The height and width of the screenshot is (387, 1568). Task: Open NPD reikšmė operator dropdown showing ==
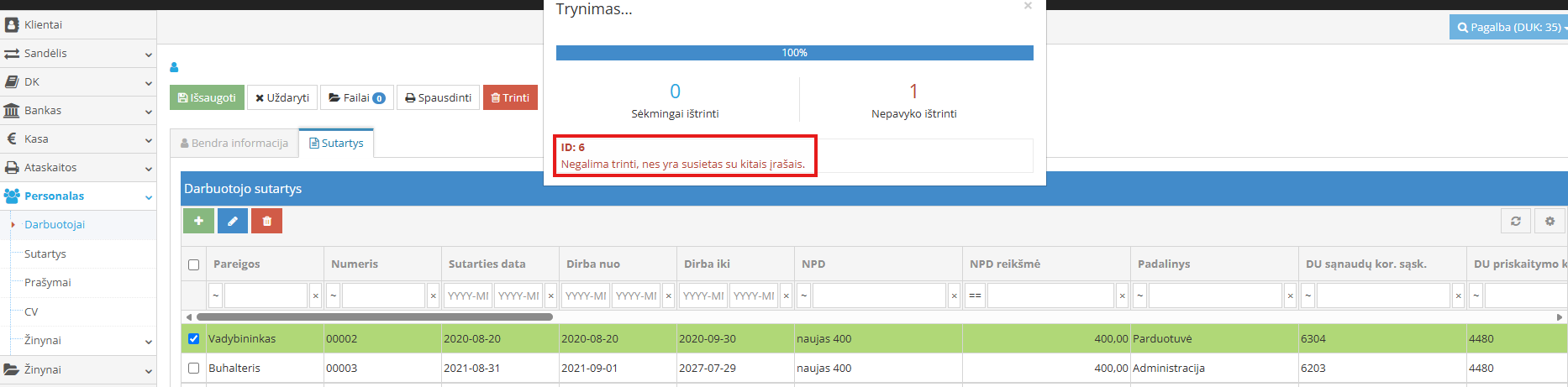coord(975,295)
